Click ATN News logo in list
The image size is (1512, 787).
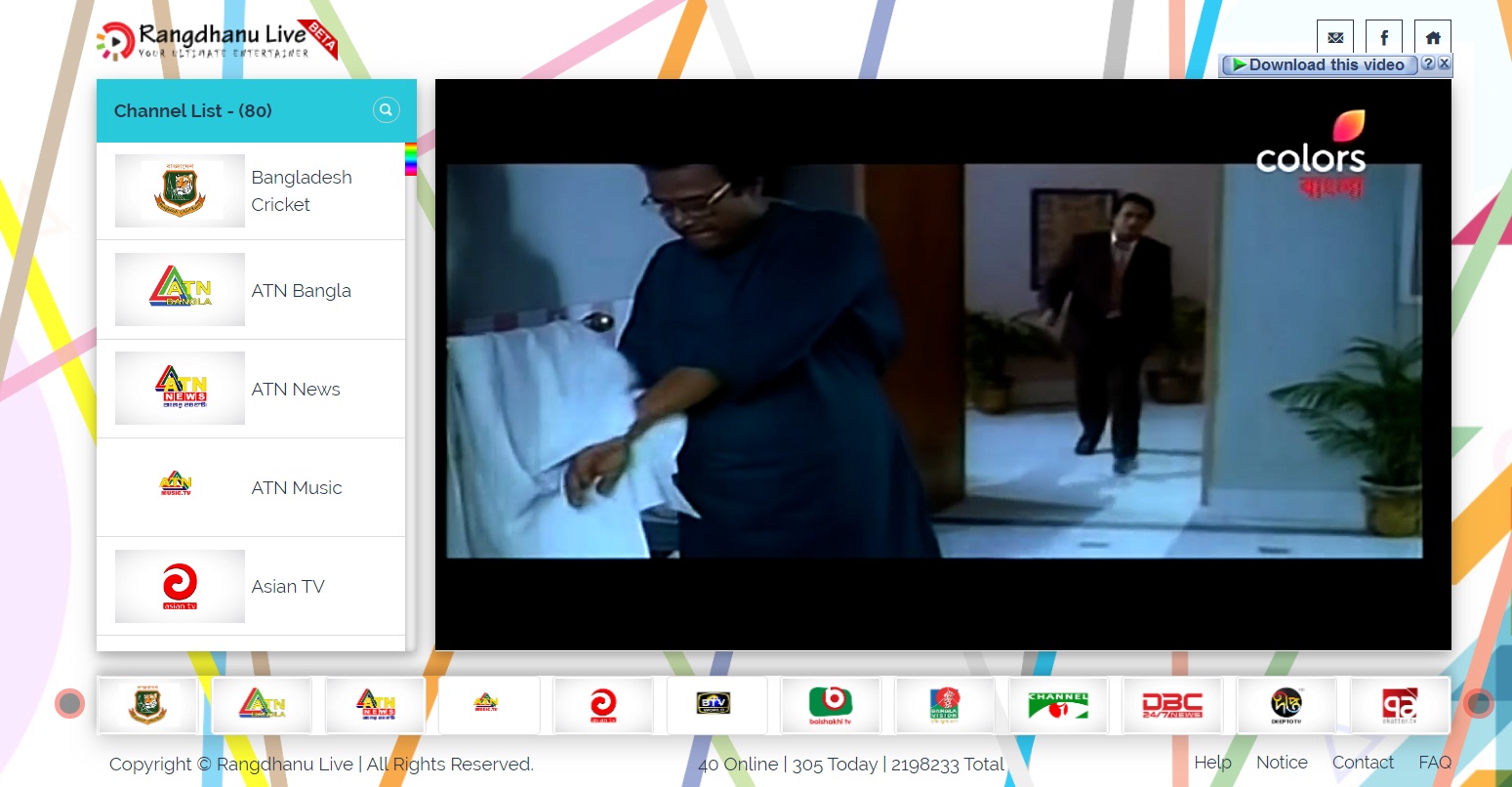coord(180,389)
